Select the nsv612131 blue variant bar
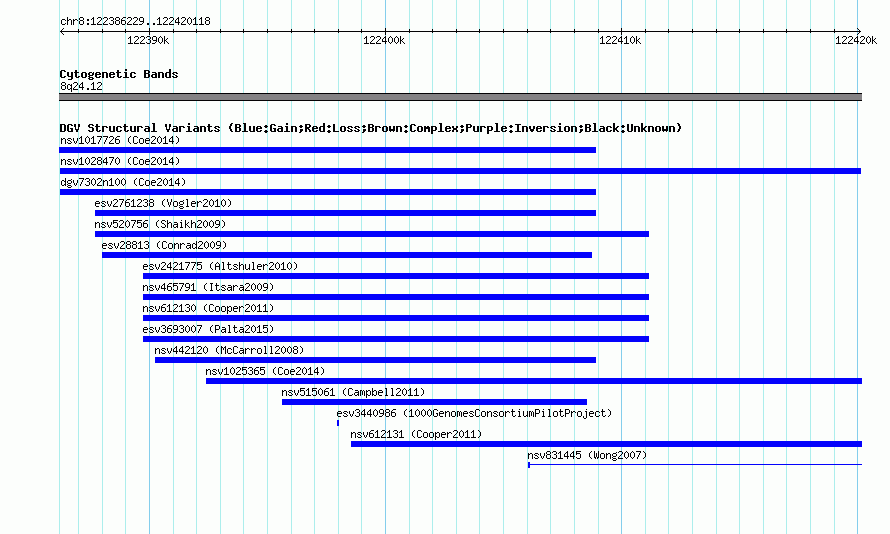Viewport: 890px width, 534px height. 606,444
